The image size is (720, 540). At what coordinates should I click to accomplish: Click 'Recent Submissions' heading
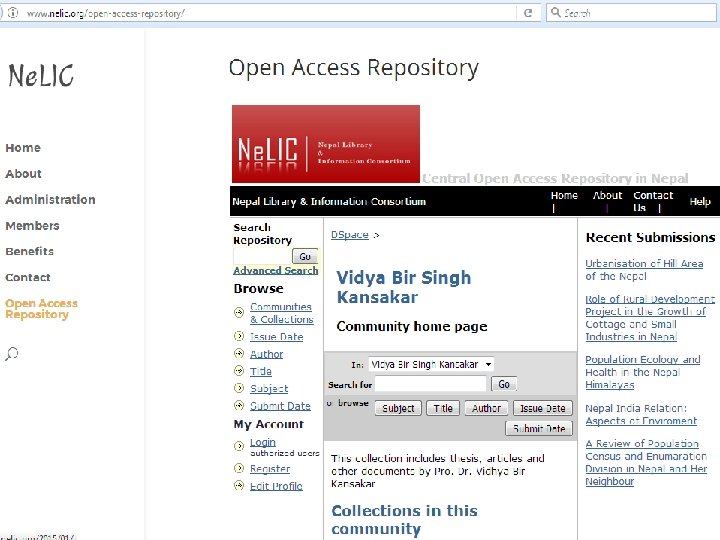point(650,237)
